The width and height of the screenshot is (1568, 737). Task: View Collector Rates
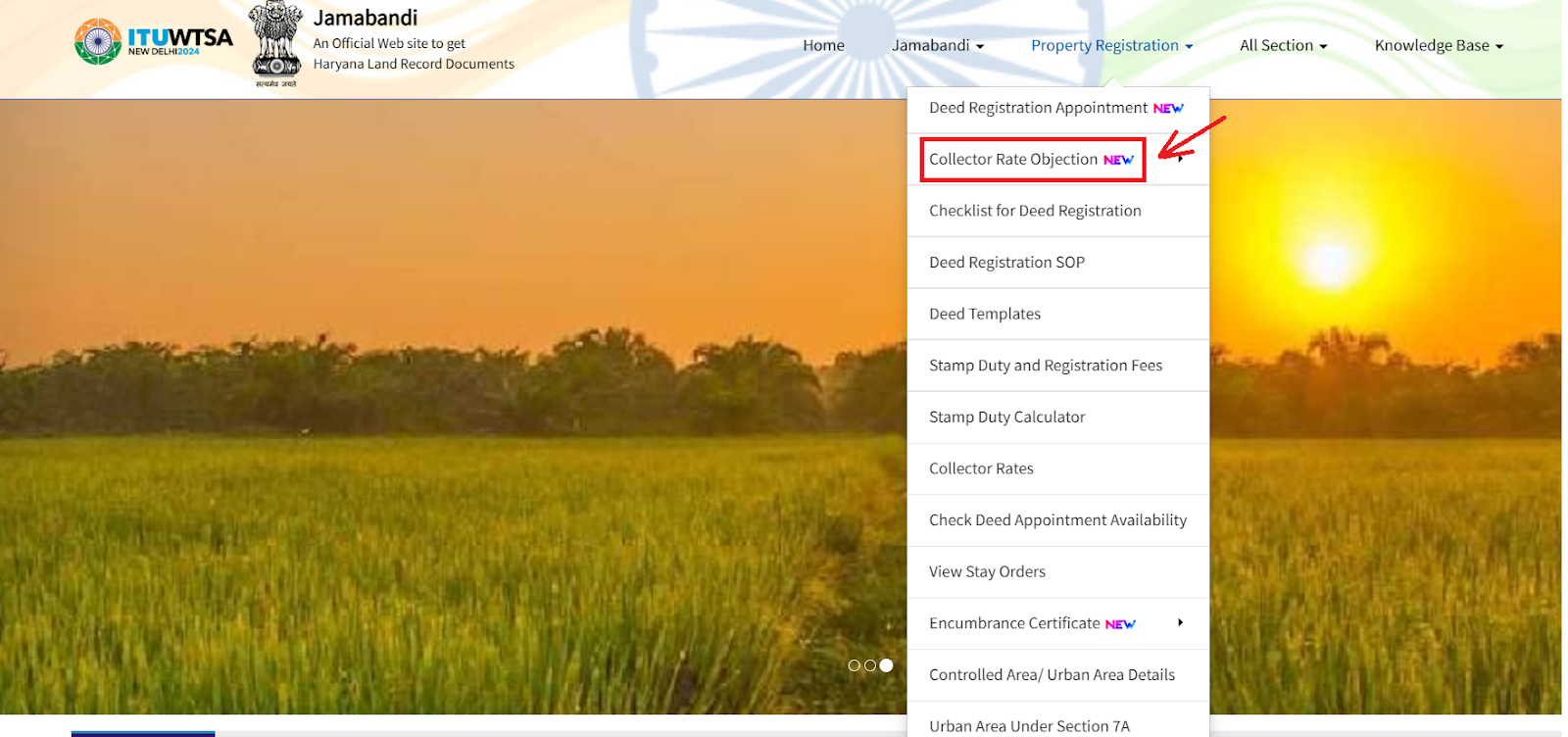(x=981, y=468)
